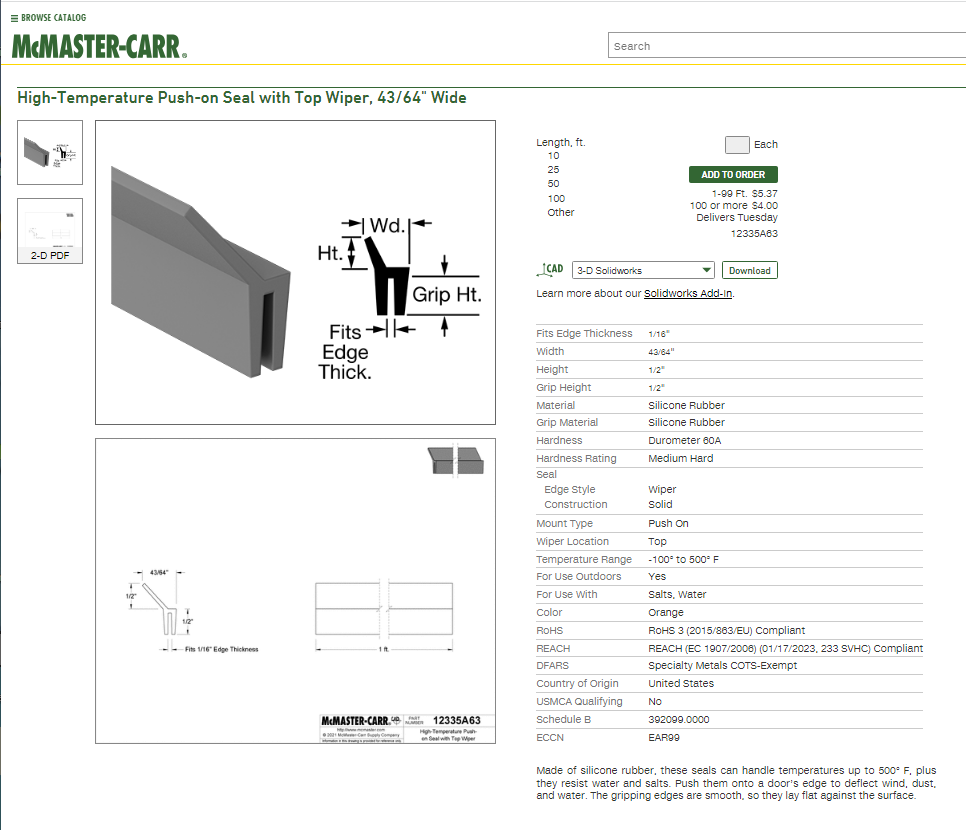
Task: Select part number 12335A63 text
Action: point(754,234)
